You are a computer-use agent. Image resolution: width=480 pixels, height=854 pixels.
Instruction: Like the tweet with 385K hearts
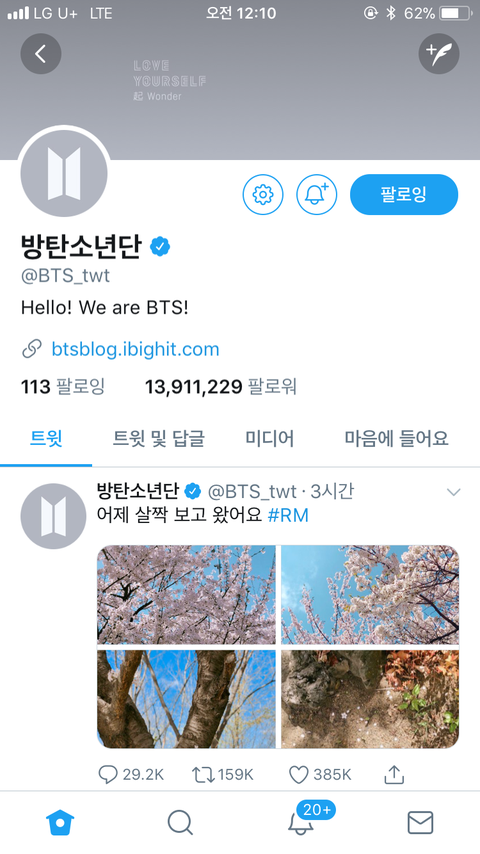pos(320,774)
